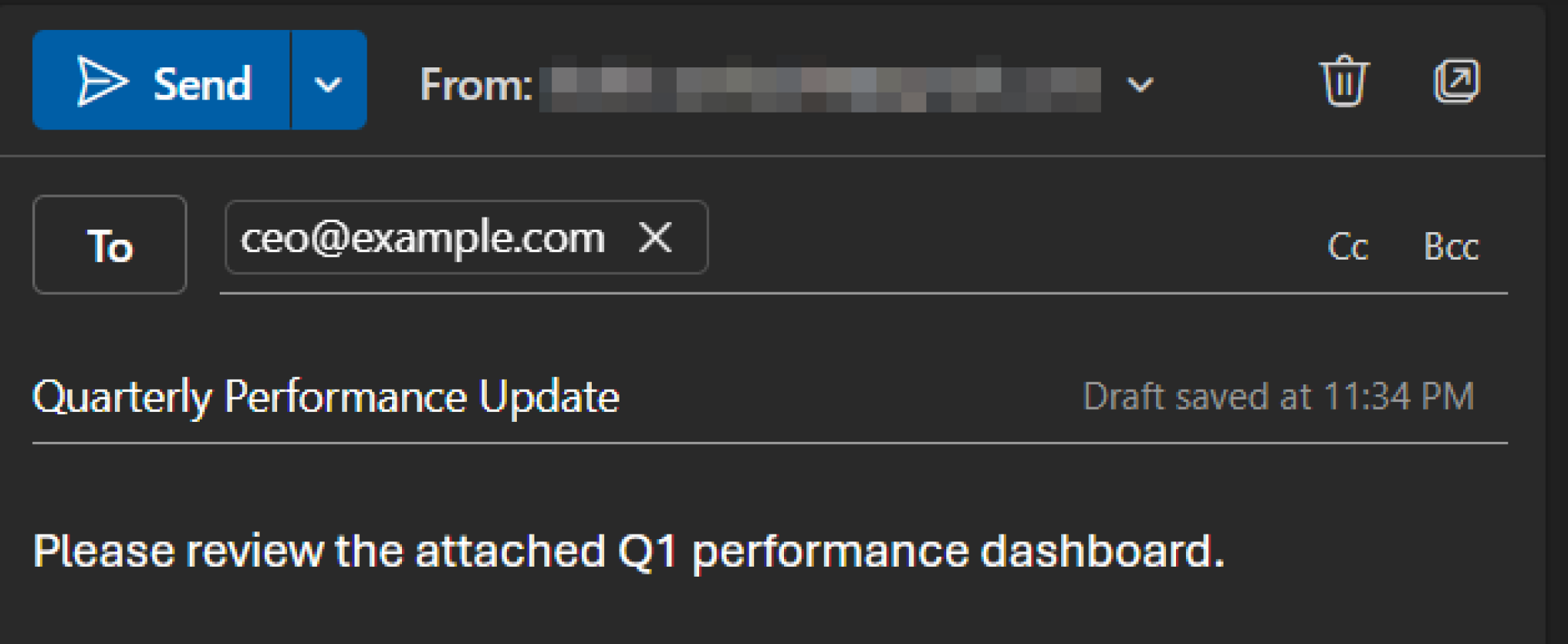1568x644 pixels.
Task: Focus the Quarterly Performance Update subject field
Action: 326,397
